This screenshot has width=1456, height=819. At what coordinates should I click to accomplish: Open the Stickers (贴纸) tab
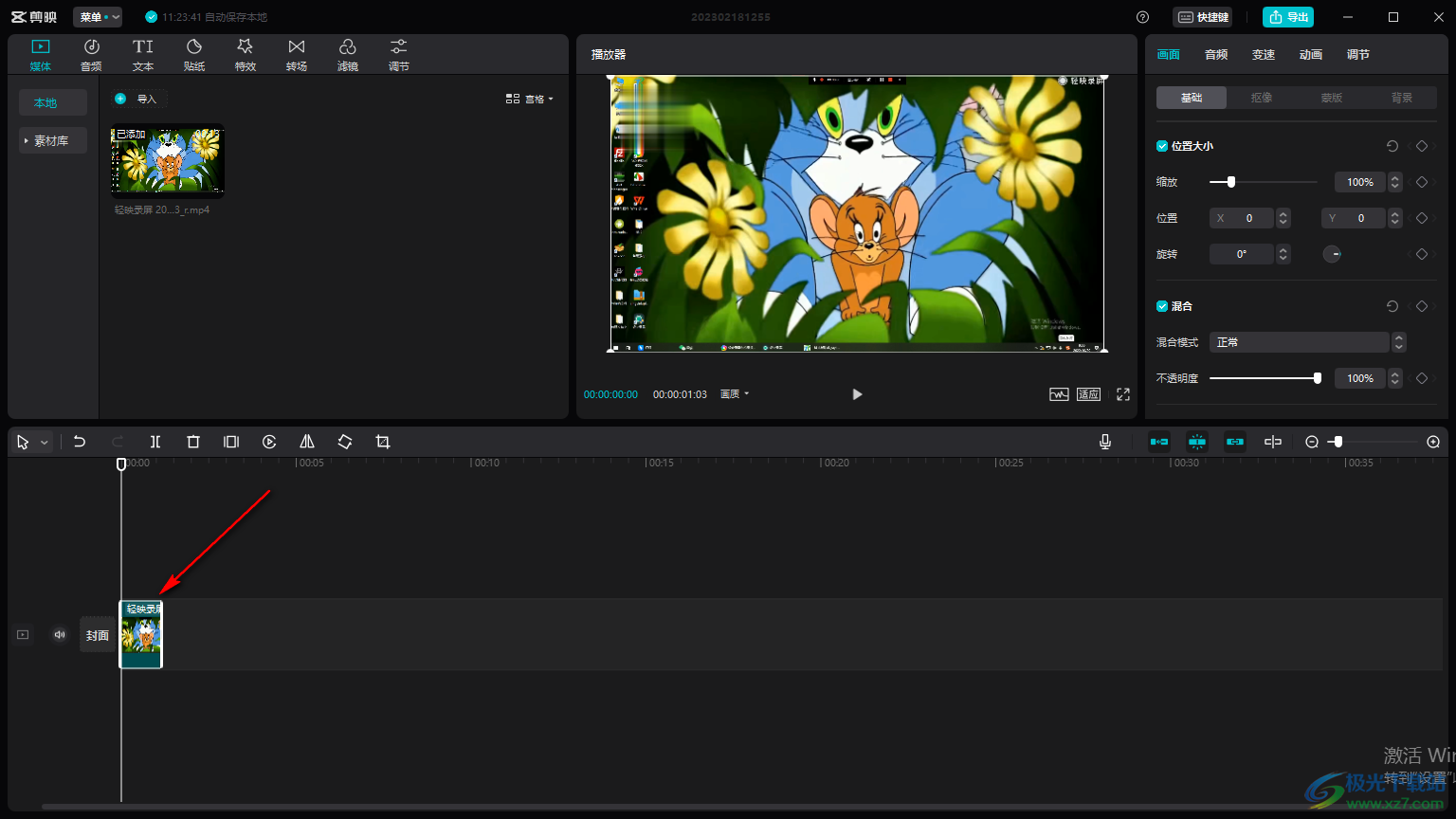coord(194,55)
